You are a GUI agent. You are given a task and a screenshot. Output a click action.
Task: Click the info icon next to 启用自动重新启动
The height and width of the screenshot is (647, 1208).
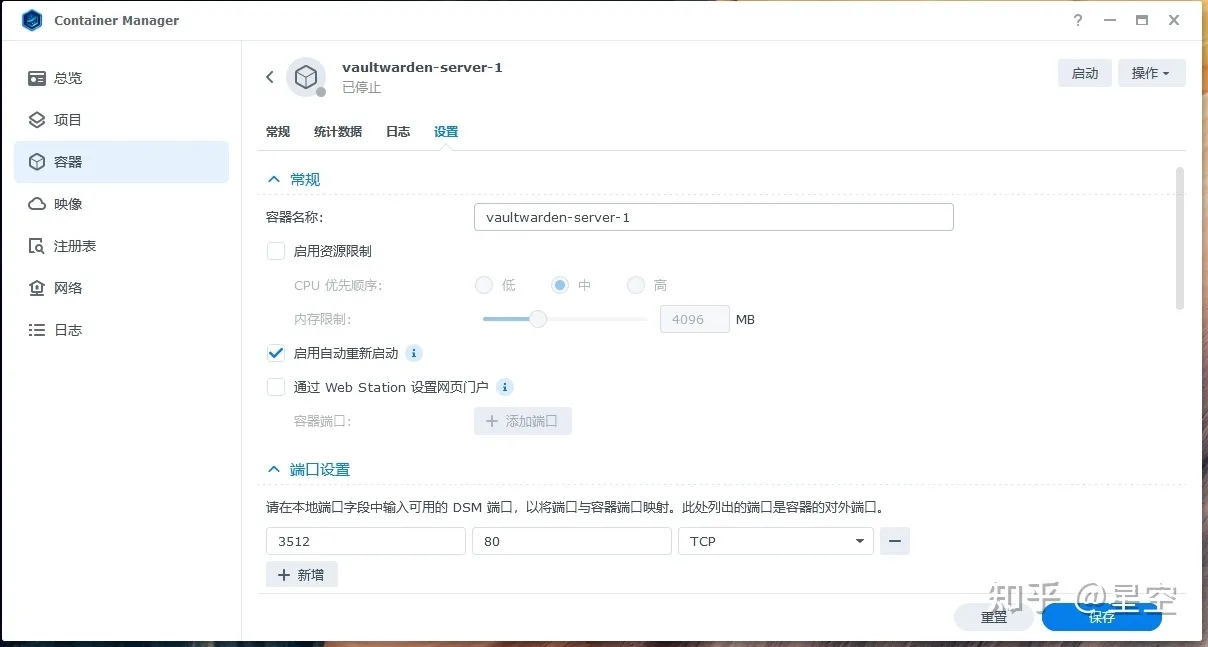(414, 353)
